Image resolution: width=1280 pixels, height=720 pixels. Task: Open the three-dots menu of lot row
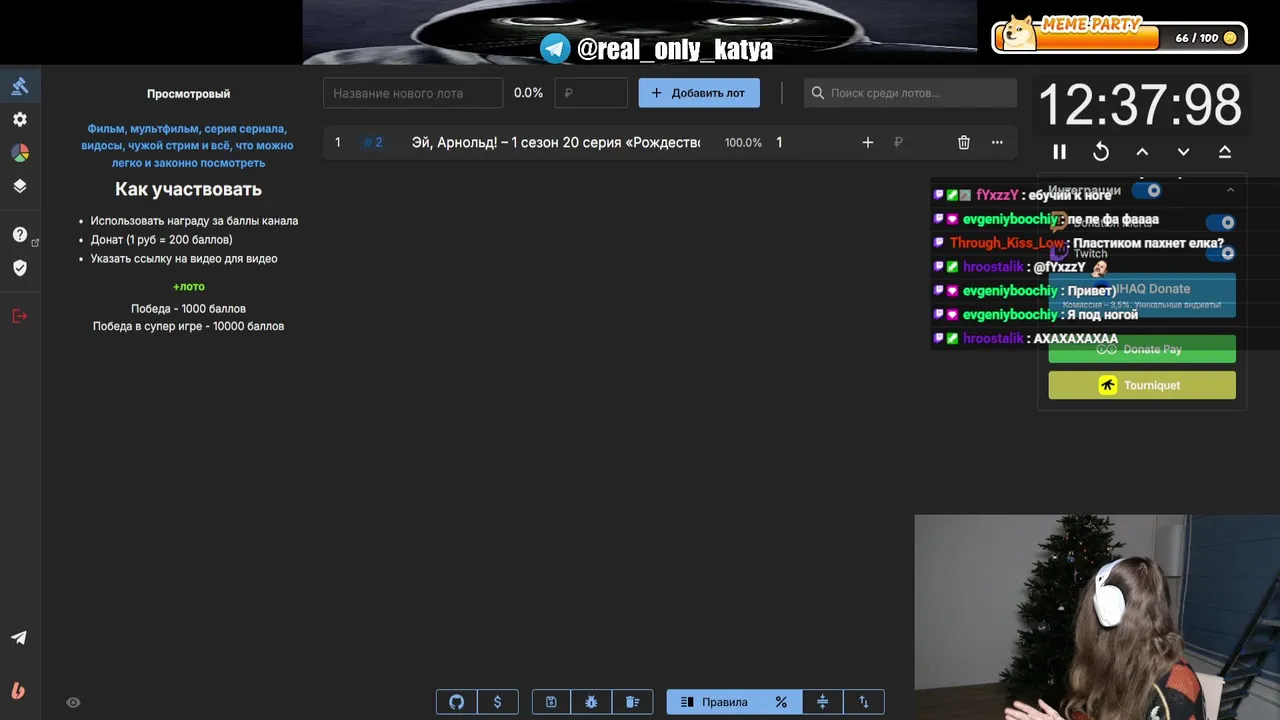click(x=997, y=143)
